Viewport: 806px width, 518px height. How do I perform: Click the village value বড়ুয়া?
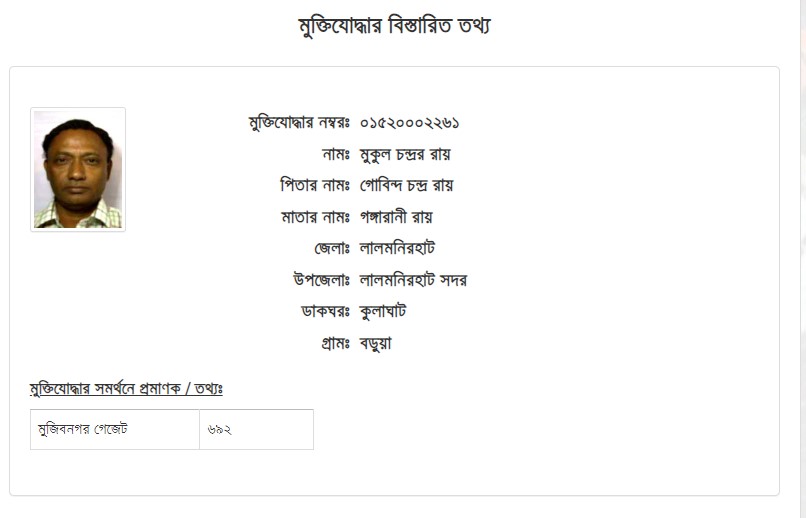coord(375,343)
